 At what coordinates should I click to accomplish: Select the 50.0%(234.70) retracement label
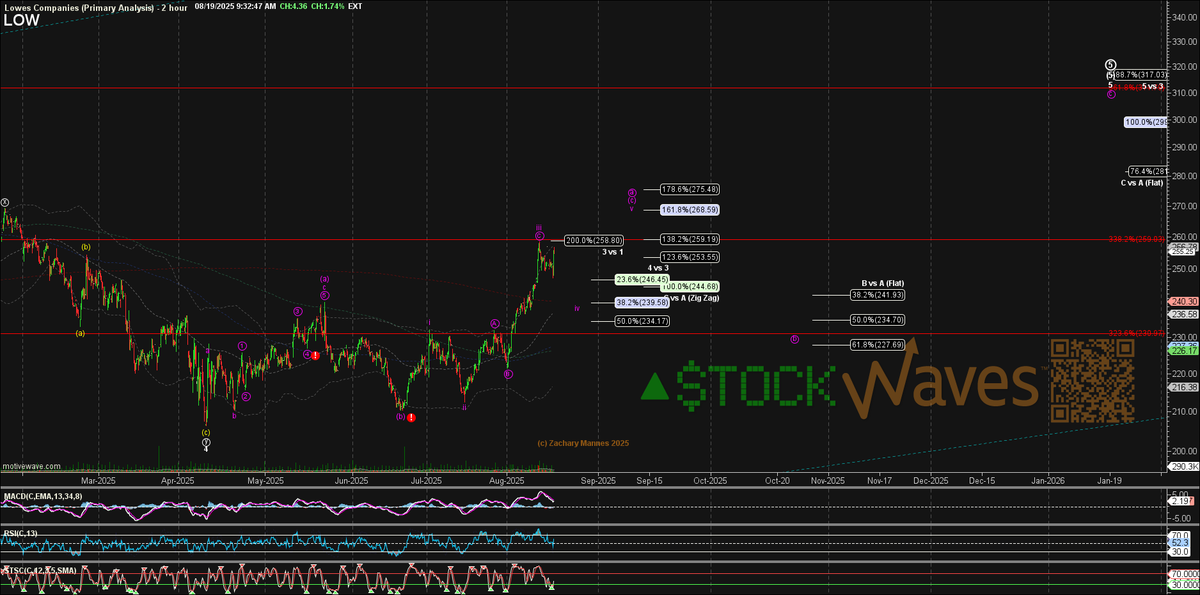click(x=878, y=320)
